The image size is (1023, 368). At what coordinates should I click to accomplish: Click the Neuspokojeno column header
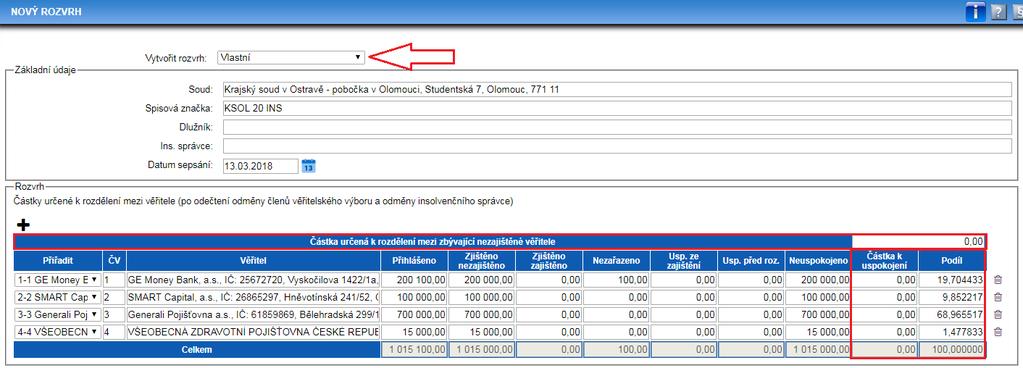pos(818,261)
